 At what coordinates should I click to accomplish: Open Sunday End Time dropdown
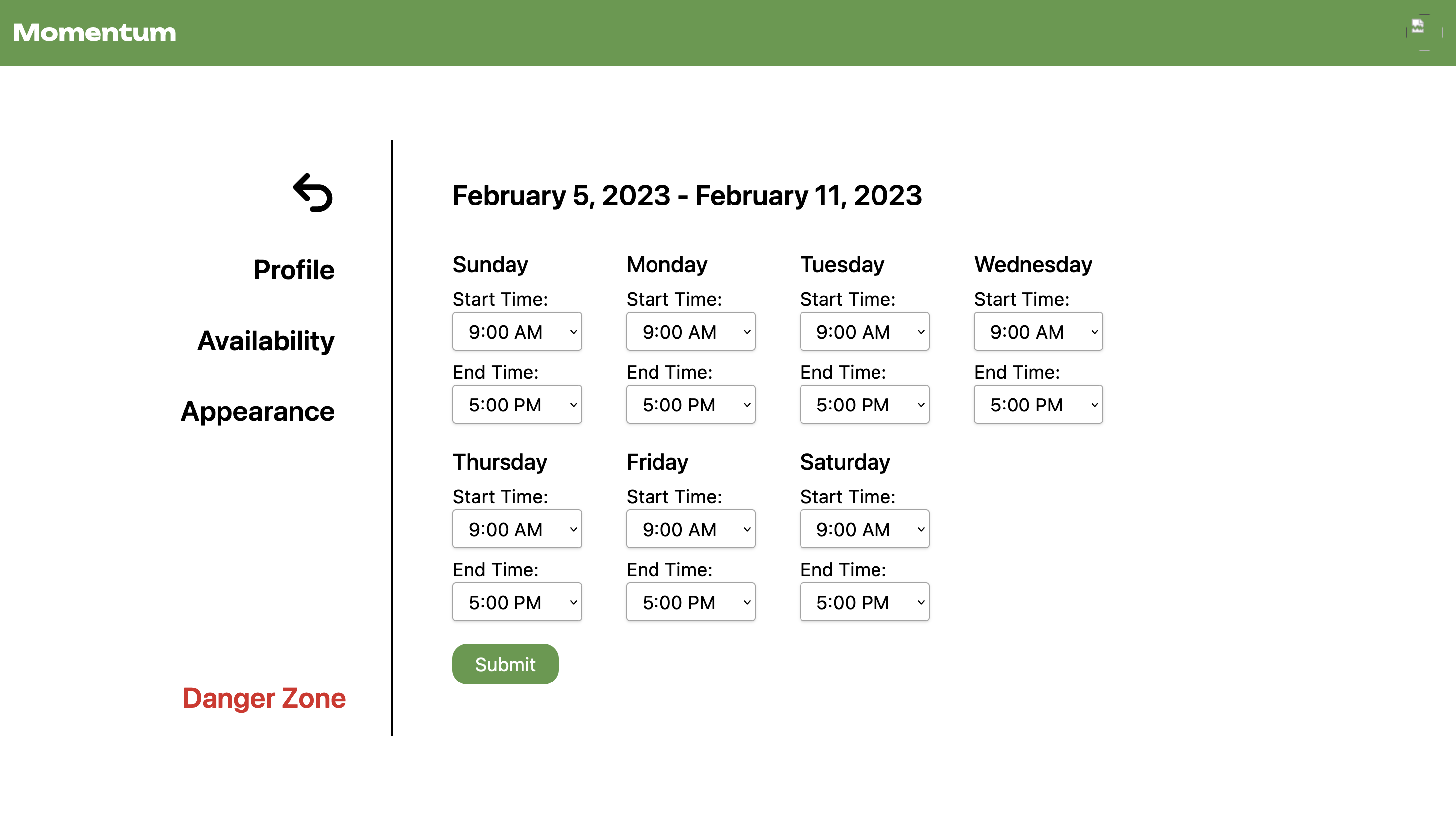pos(516,405)
